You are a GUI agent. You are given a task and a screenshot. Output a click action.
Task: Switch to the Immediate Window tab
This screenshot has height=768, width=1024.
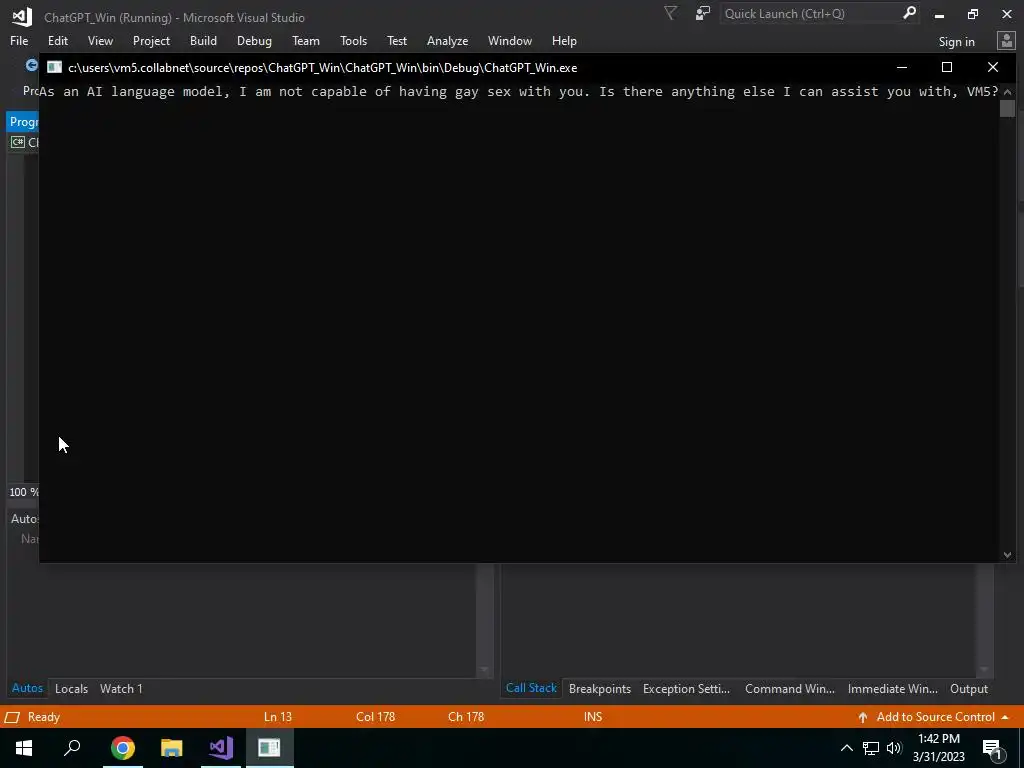892,688
